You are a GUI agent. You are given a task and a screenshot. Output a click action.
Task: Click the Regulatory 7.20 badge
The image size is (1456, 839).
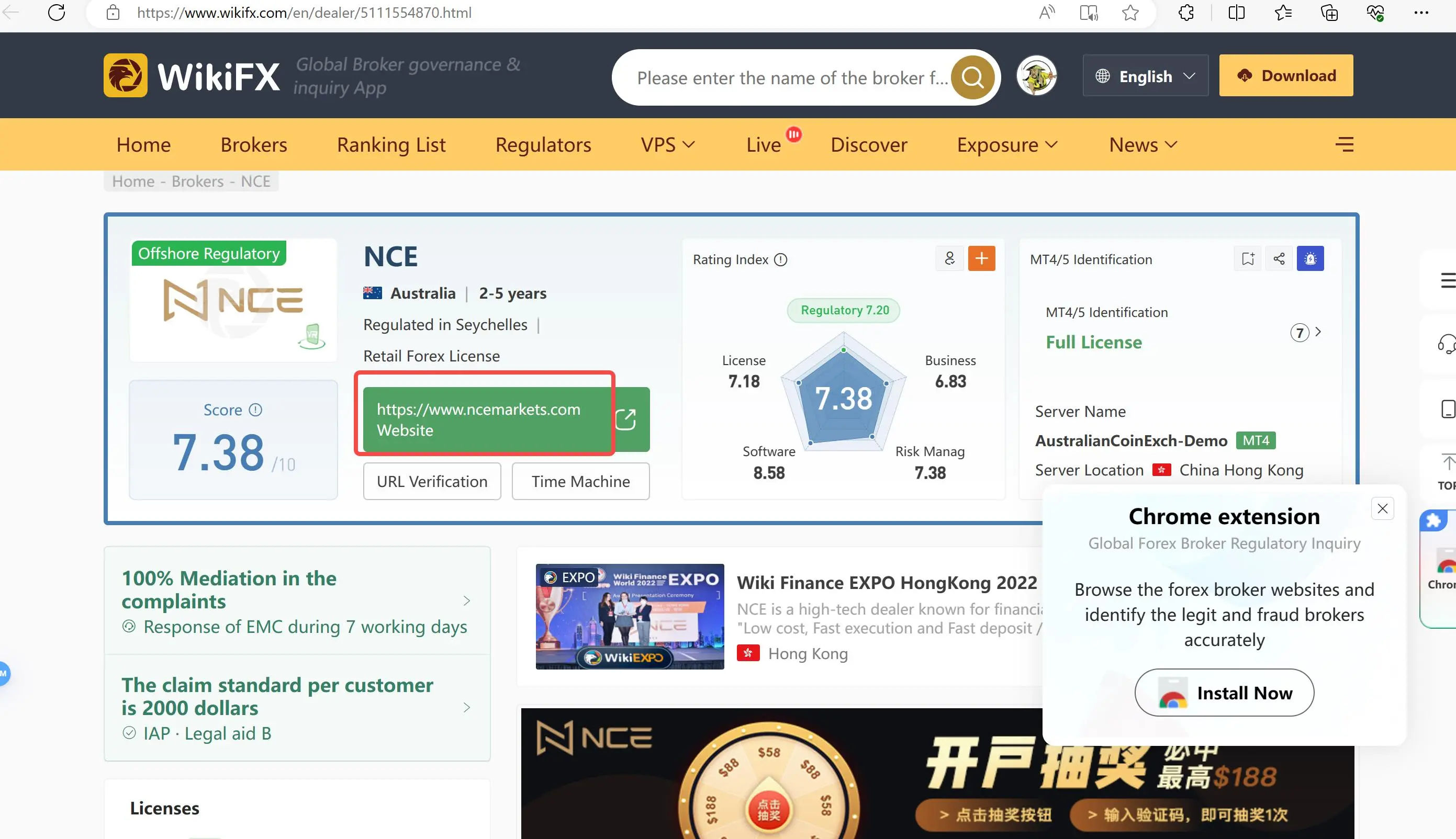click(x=844, y=310)
